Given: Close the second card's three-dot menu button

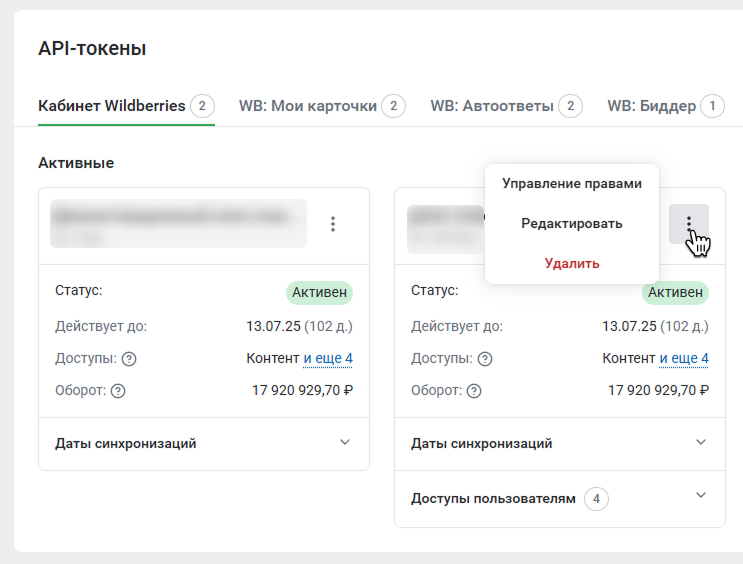Looking at the screenshot, I should click(689, 224).
